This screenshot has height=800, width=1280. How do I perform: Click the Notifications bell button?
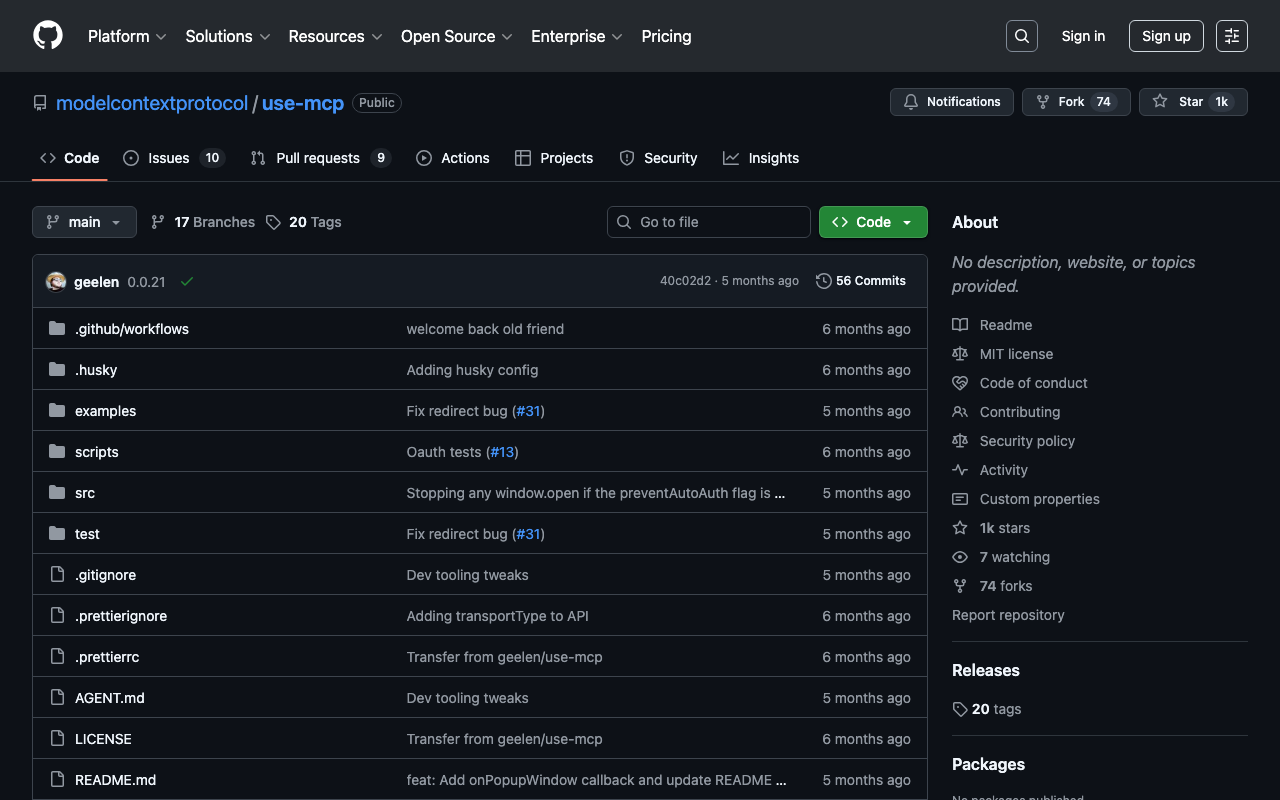pos(951,102)
